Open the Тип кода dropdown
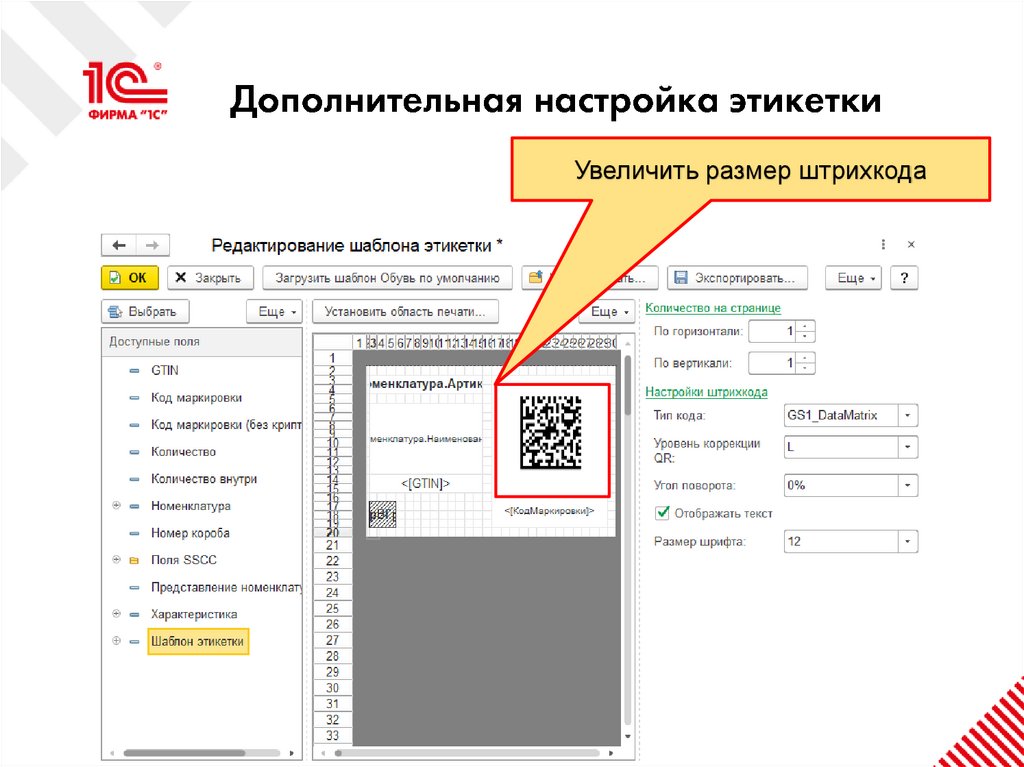Image resolution: width=1024 pixels, height=767 pixels. click(x=908, y=415)
